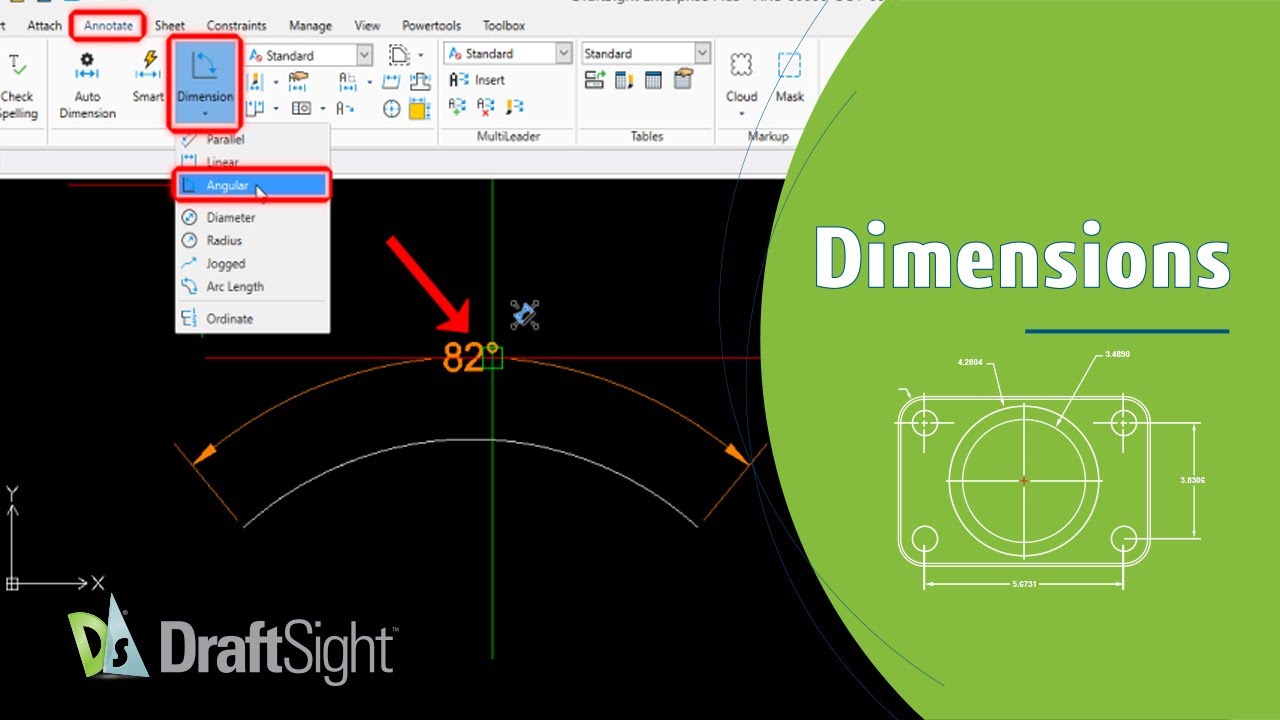Image resolution: width=1280 pixels, height=720 pixels.
Task: Click the tolerance frame icon in Dimension panel
Action: [x=300, y=108]
